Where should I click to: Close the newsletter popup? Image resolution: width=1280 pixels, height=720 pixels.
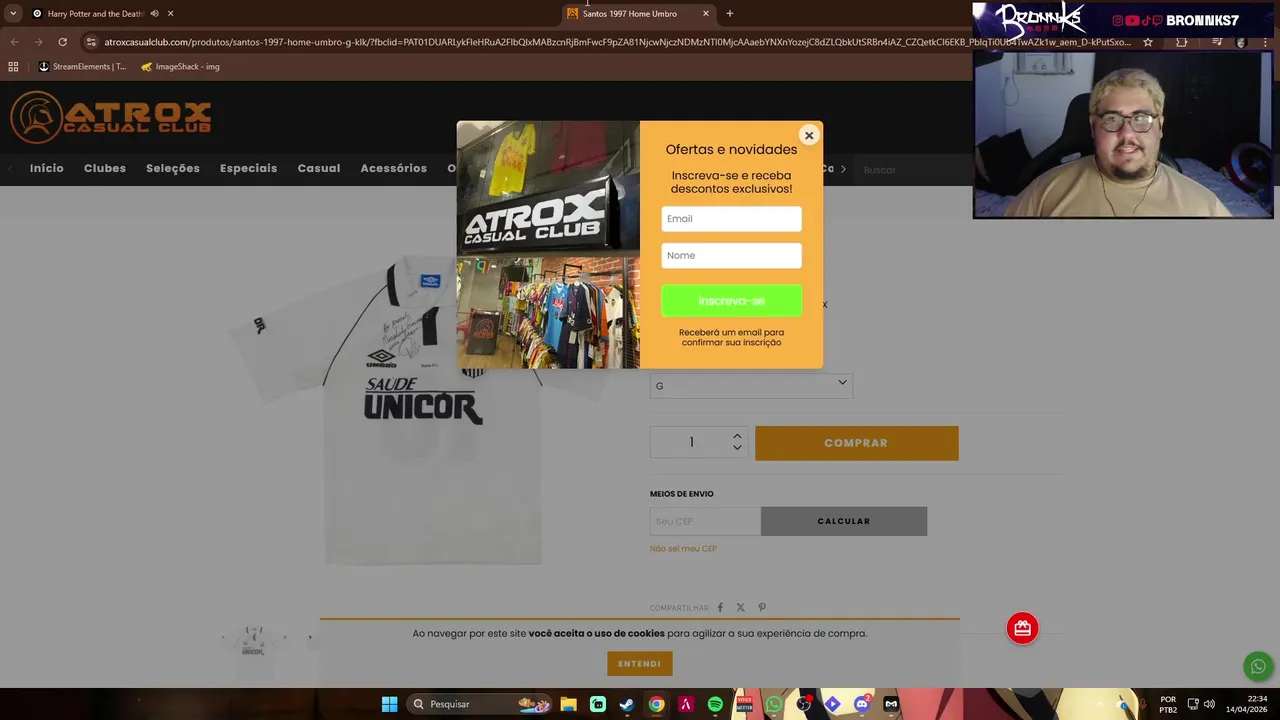click(x=809, y=136)
